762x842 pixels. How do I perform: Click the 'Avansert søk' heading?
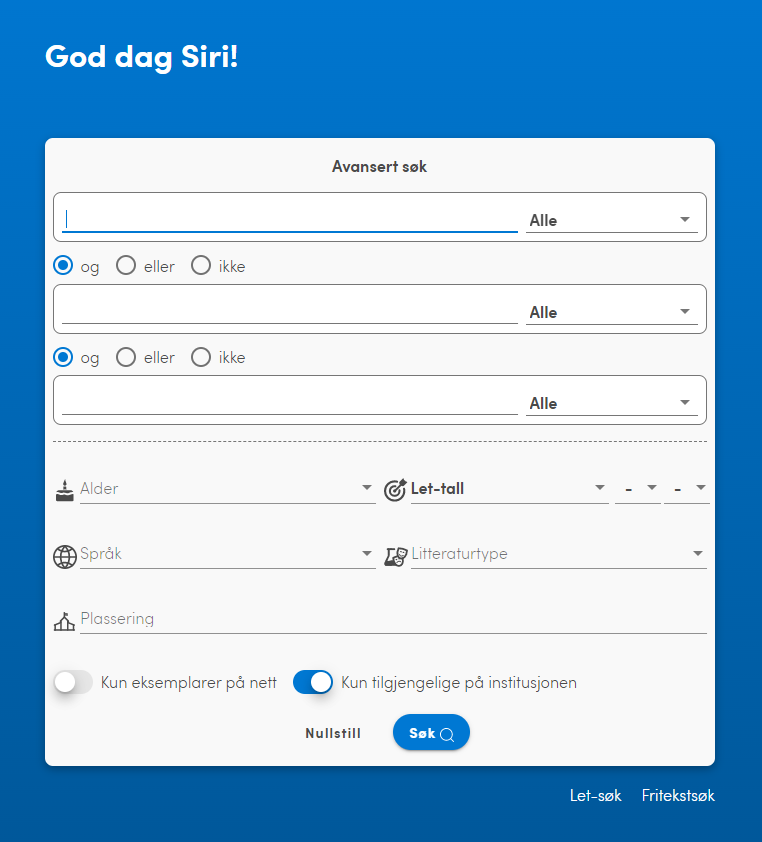pyautogui.click(x=380, y=166)
